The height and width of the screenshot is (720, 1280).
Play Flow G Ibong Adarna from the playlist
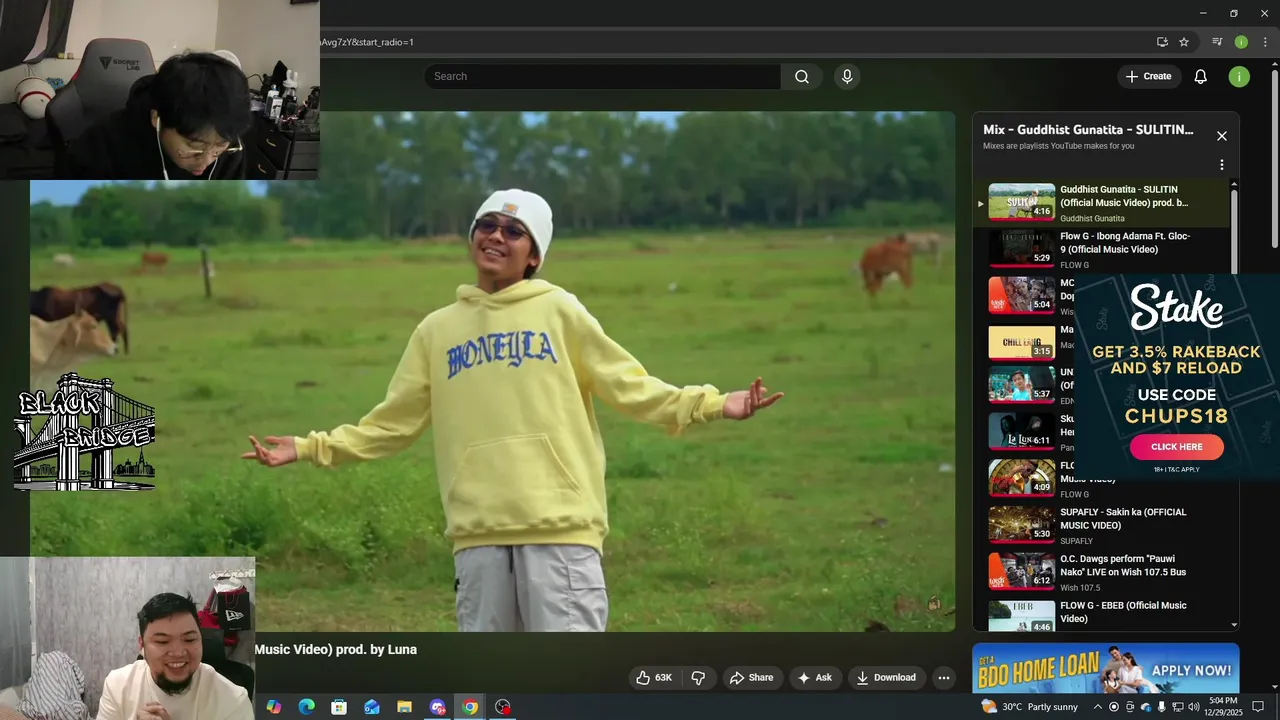tap(1125, 243)
